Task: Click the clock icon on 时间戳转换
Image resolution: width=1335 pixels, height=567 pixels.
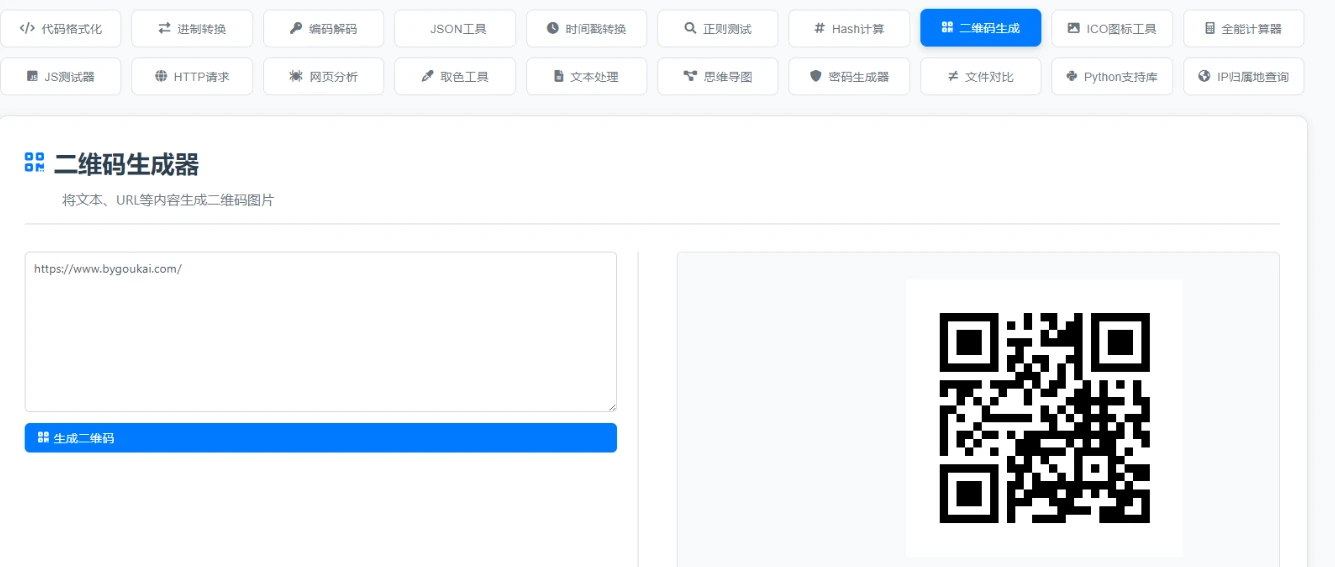Action: (553, 29)
